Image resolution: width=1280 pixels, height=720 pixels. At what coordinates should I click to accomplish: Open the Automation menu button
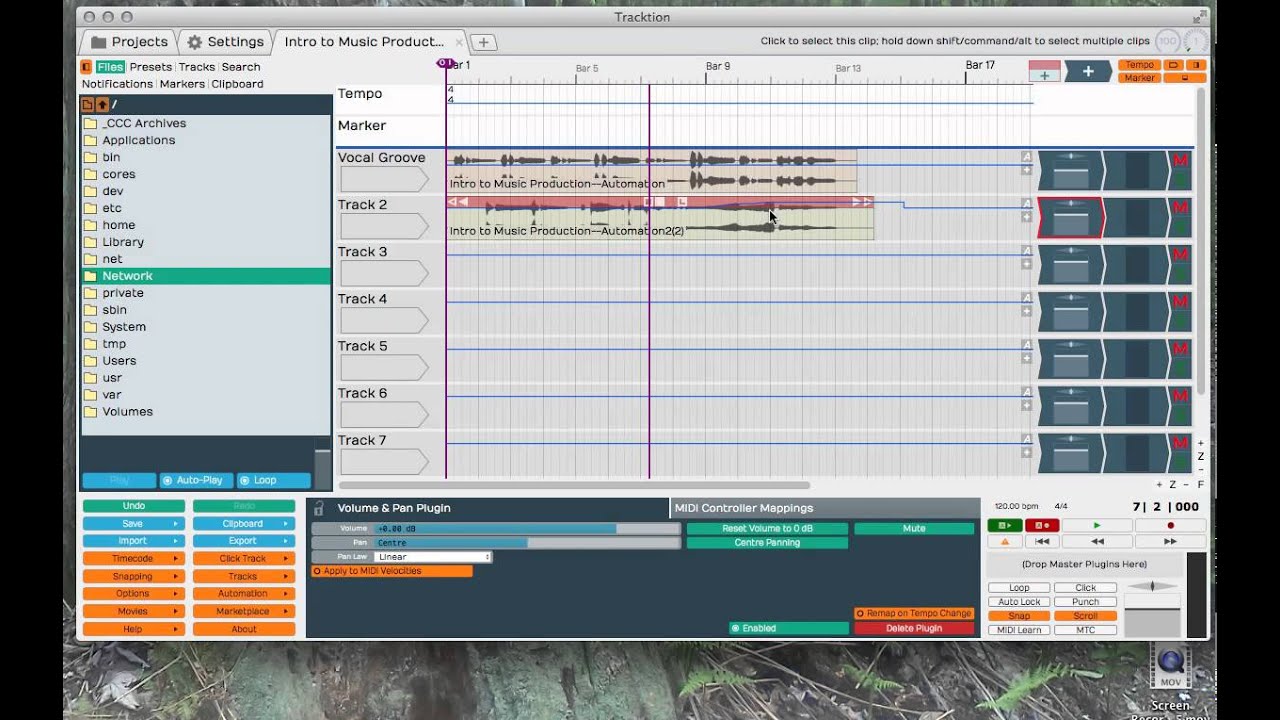click(244, 593)
